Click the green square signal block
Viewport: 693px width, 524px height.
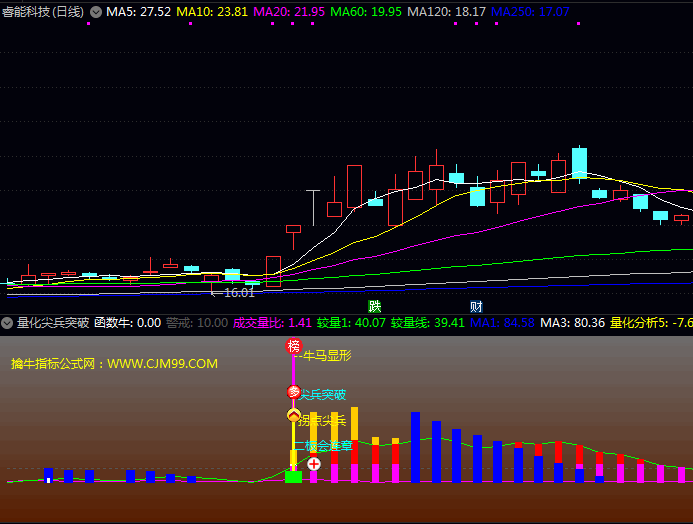pos(293,477)
